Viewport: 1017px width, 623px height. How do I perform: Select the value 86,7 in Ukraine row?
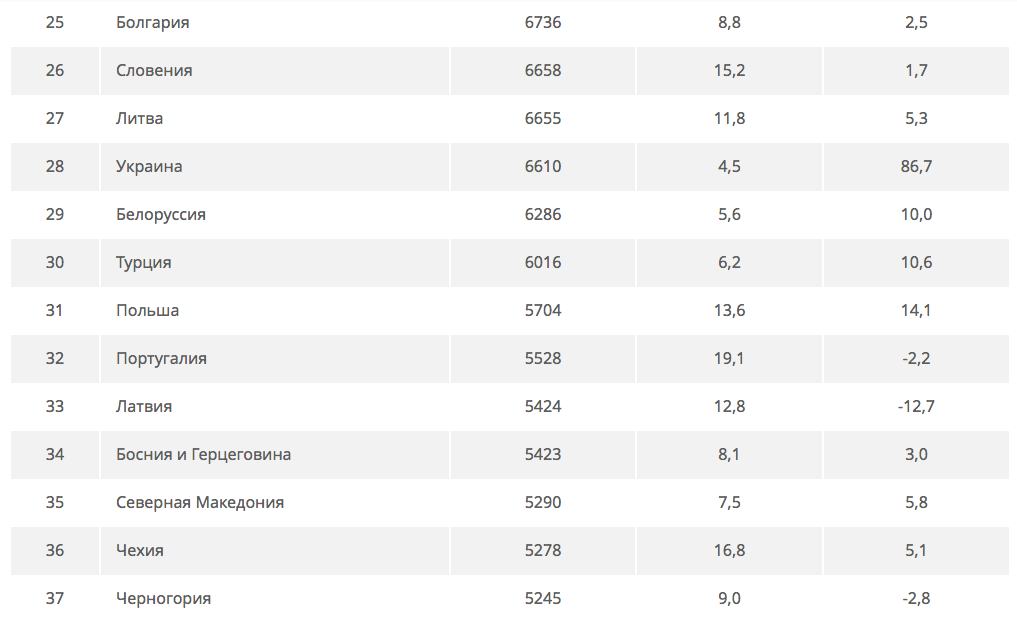pos(916,167)
